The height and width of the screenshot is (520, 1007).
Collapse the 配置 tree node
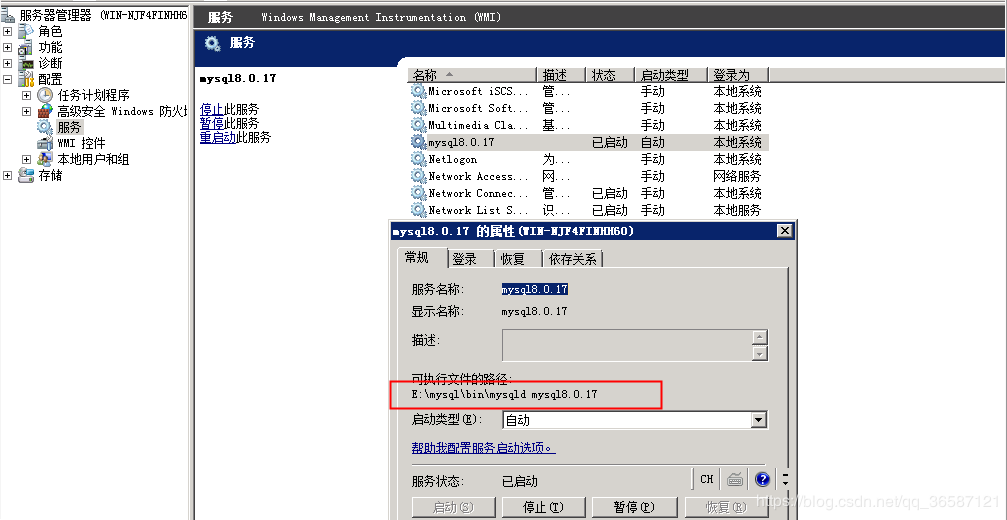(x=7, y=80)
